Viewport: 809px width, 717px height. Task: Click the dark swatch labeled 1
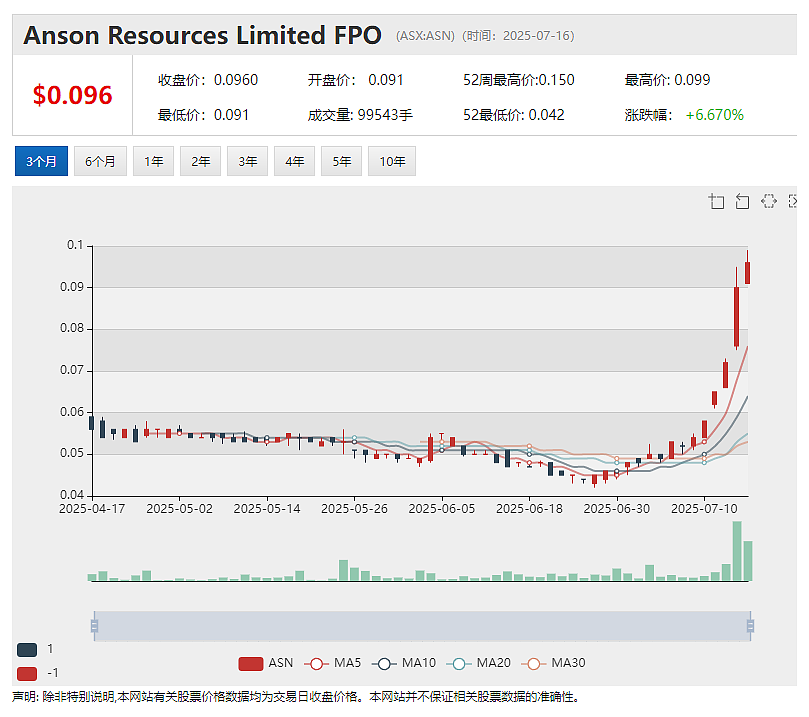(27, 650)
